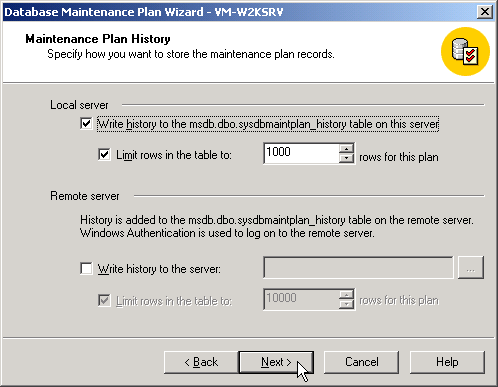
Task: Click the local rows field showing 1000
Action: tap(301, 153)
